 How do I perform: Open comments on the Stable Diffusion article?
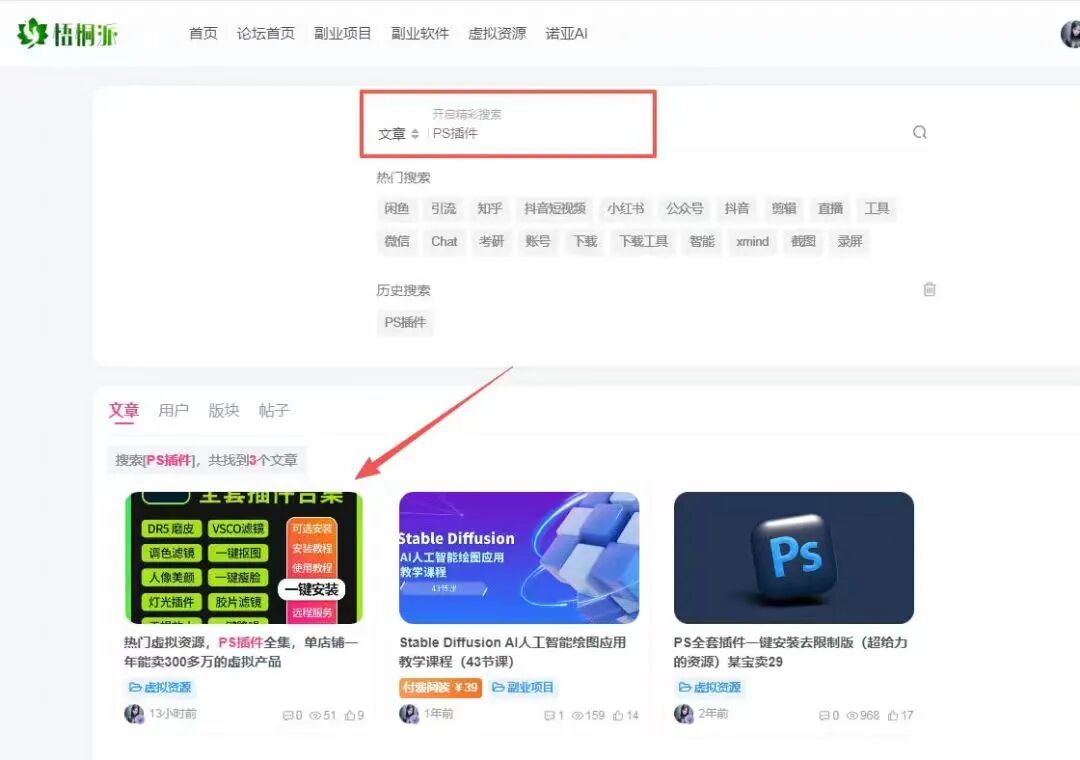click(x=552, y=715)
